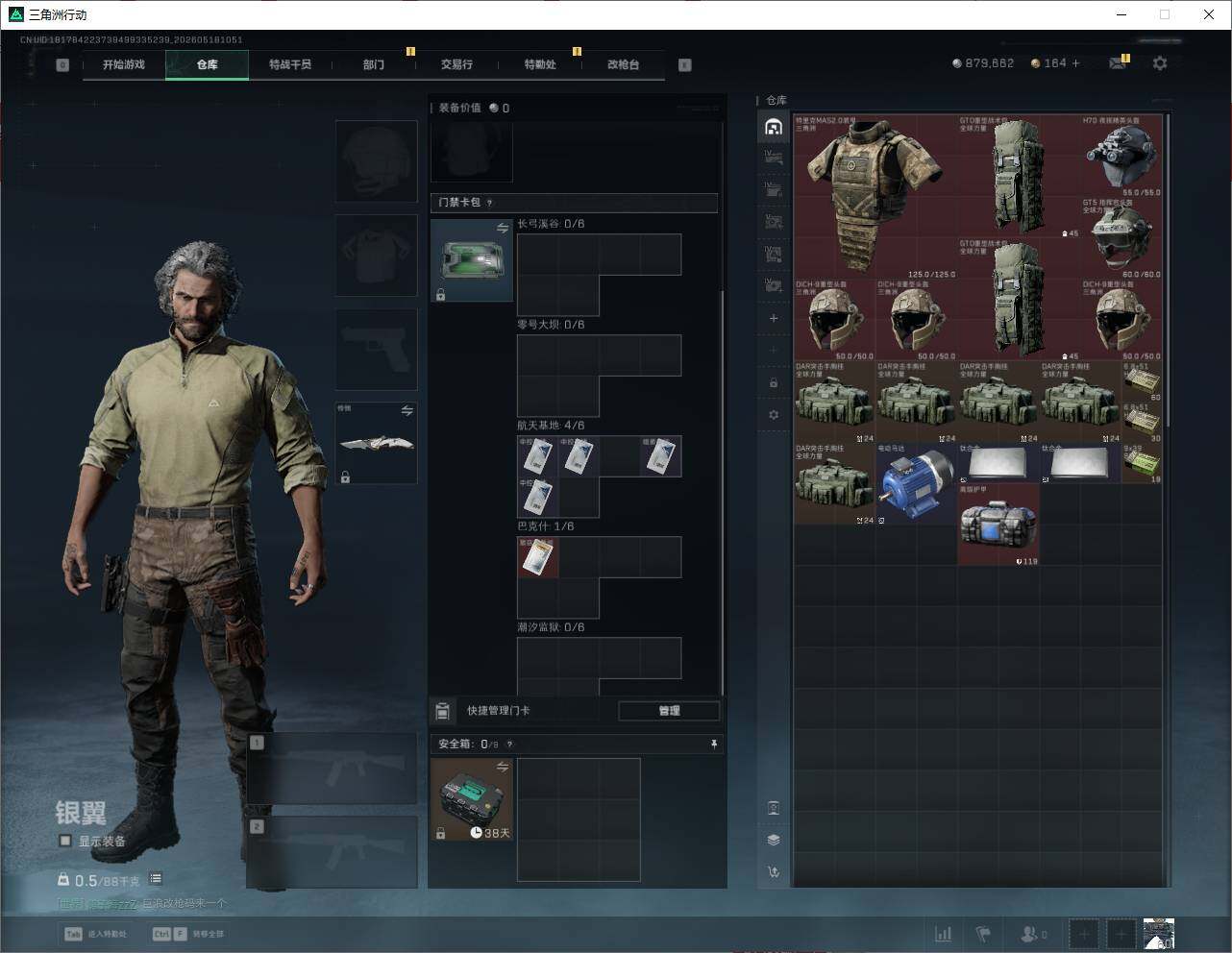Click the 航天基地: 4/6 label
Image resolution: width=1232 pixels, height=953 pixels.
(551, 426)
